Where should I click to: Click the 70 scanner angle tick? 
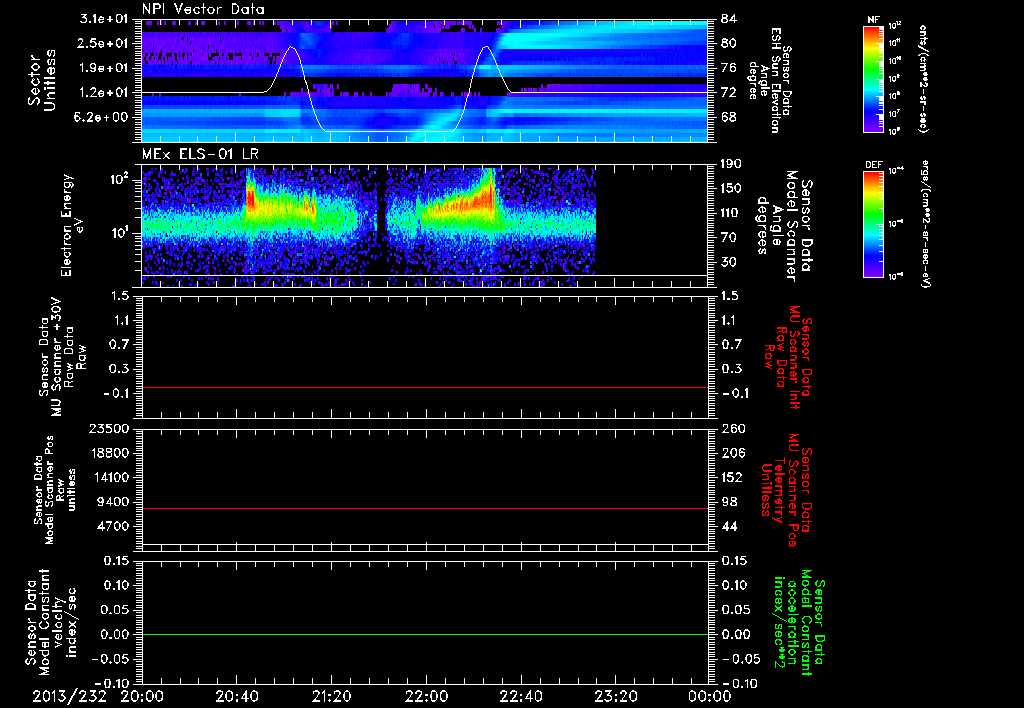click(729, 238)
